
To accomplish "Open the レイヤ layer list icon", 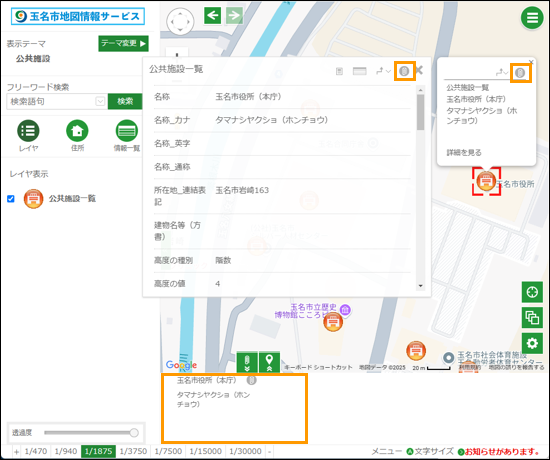I will pos(28,131).
